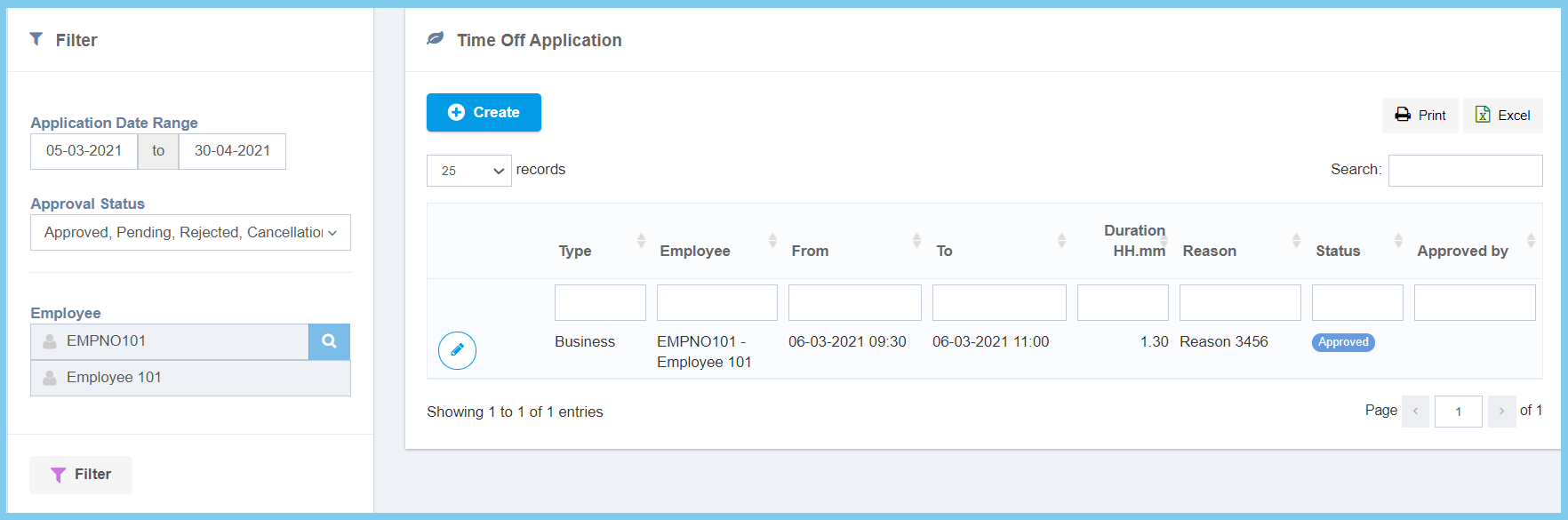Sort table by From column arrows
This screenshot has height=520, width=1568.
tap(916, 241)
